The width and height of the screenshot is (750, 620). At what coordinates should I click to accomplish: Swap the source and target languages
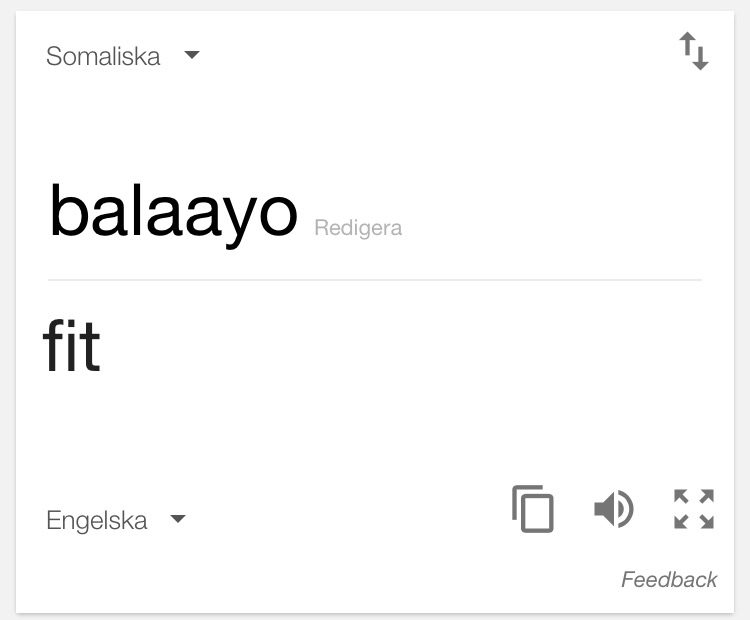click(x=694, y=51)
